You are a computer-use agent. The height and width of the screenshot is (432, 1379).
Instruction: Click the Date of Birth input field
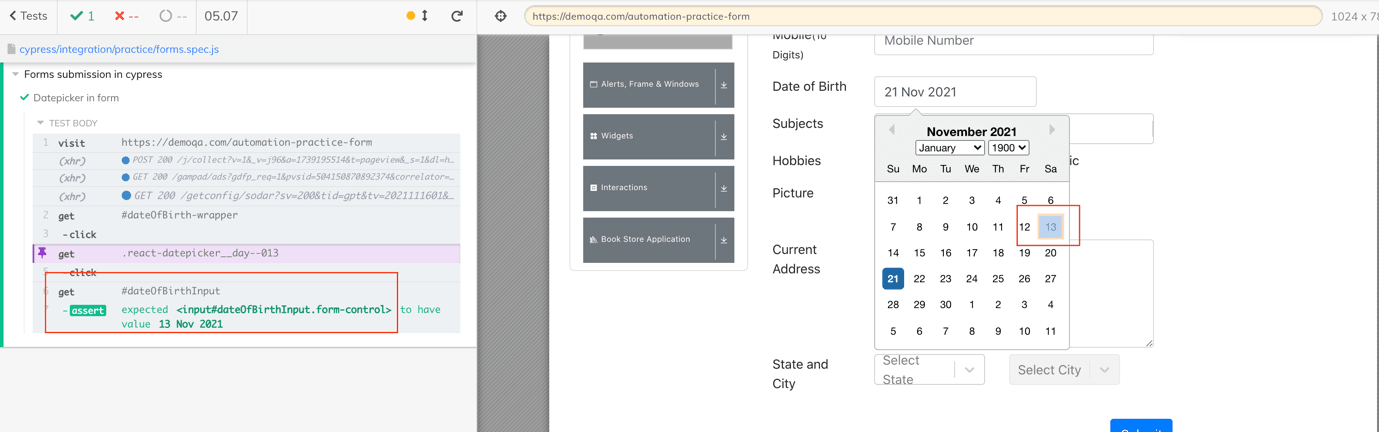point(954,92)
